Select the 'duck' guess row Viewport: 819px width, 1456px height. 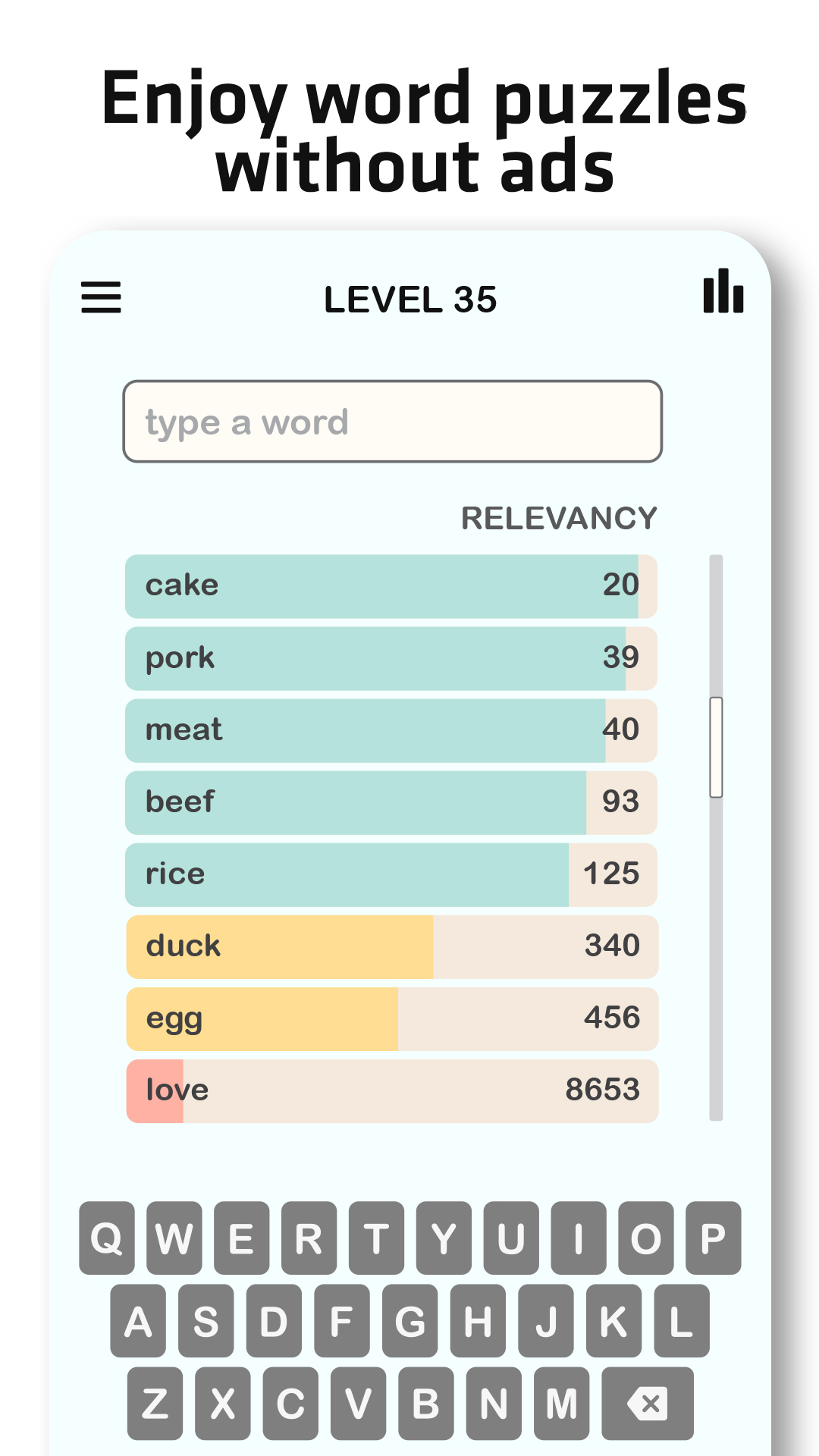tap(391, 947)
